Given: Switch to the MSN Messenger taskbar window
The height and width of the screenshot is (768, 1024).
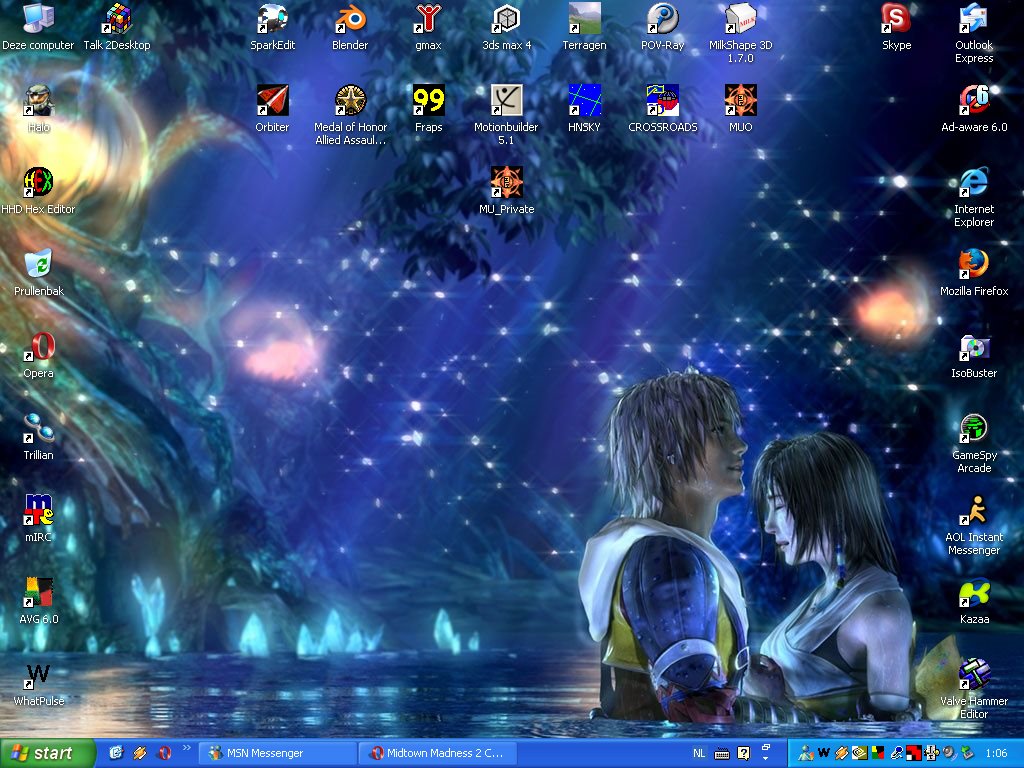Looking at the screenshot, I should pos(277,753).
